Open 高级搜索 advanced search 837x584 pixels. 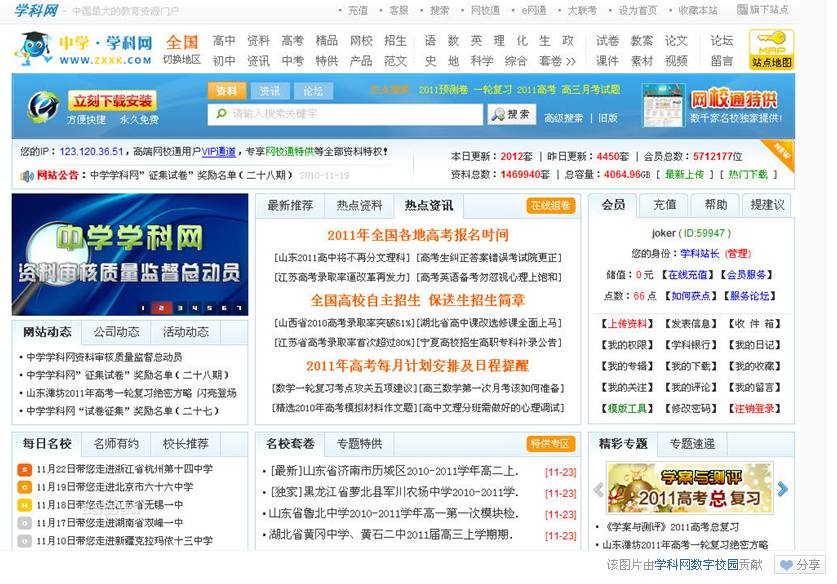[564, 118]
